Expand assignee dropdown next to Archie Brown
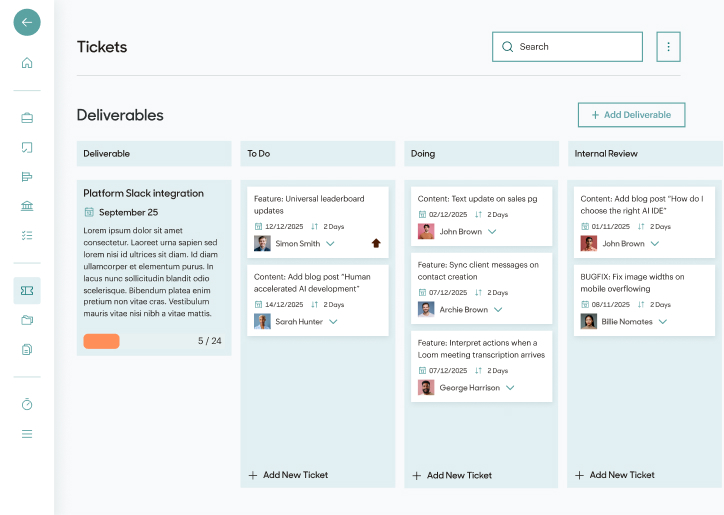The width and height of the screenshot is (724, 515). 498,309
